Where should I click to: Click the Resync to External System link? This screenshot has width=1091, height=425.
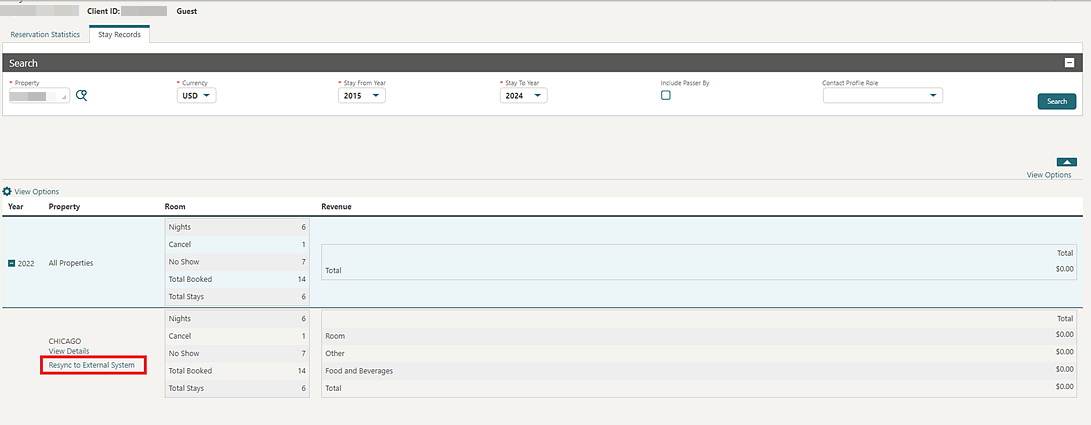coord(92,365)
